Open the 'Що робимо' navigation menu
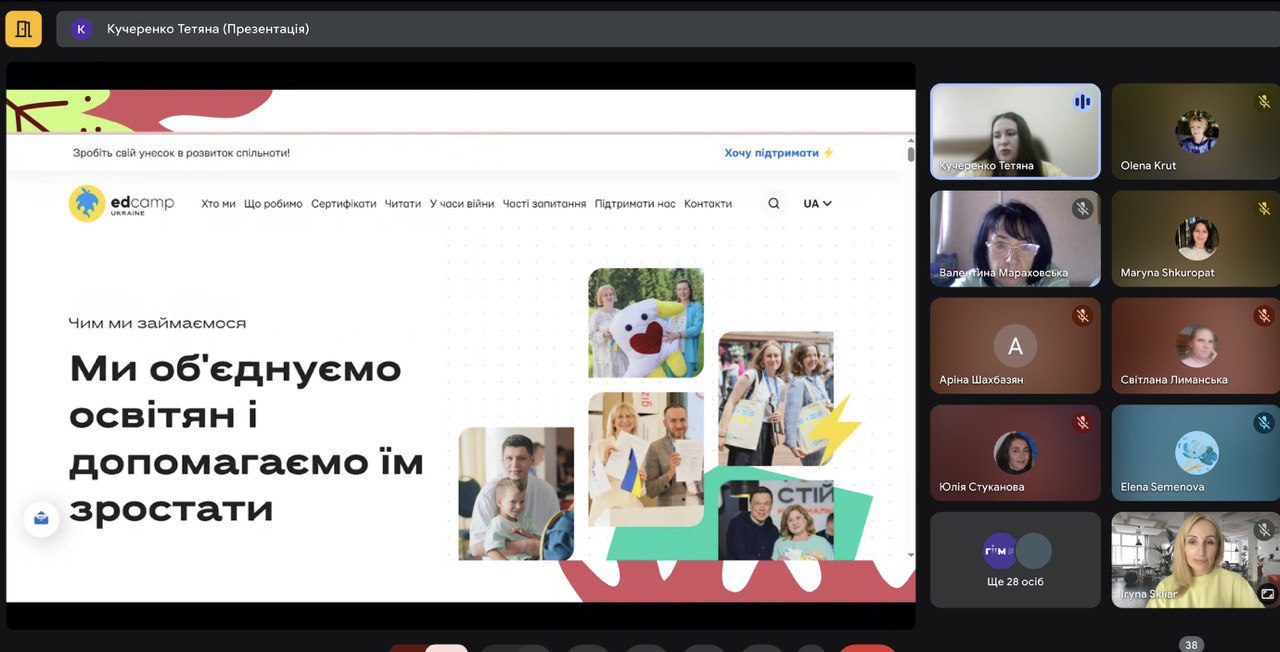This screenshot has width=1280, height=652. tap(273, 204)
